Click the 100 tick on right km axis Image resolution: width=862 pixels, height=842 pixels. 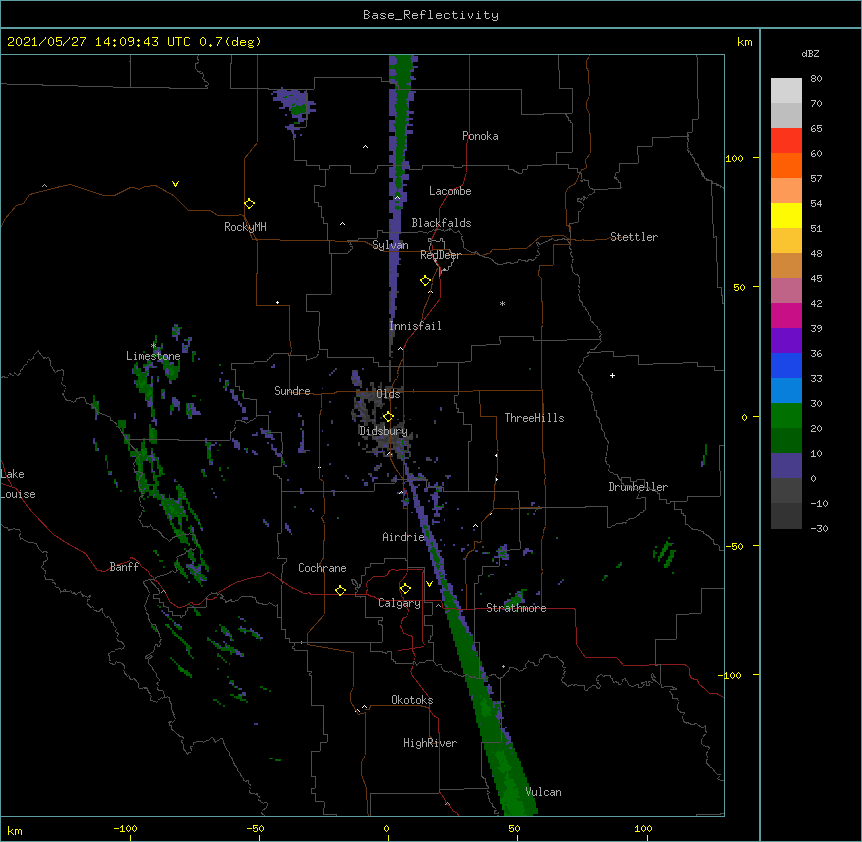point(734,158)
